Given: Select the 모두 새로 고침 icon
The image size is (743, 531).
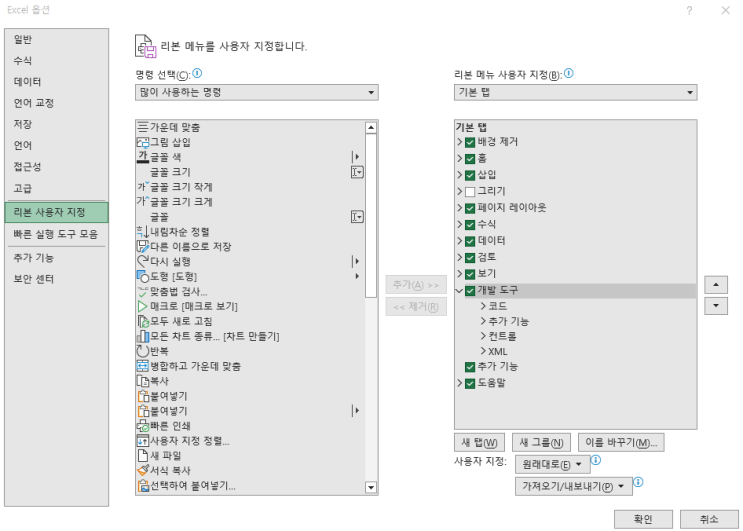Looking at the screenshot, I should coord(143,321).
